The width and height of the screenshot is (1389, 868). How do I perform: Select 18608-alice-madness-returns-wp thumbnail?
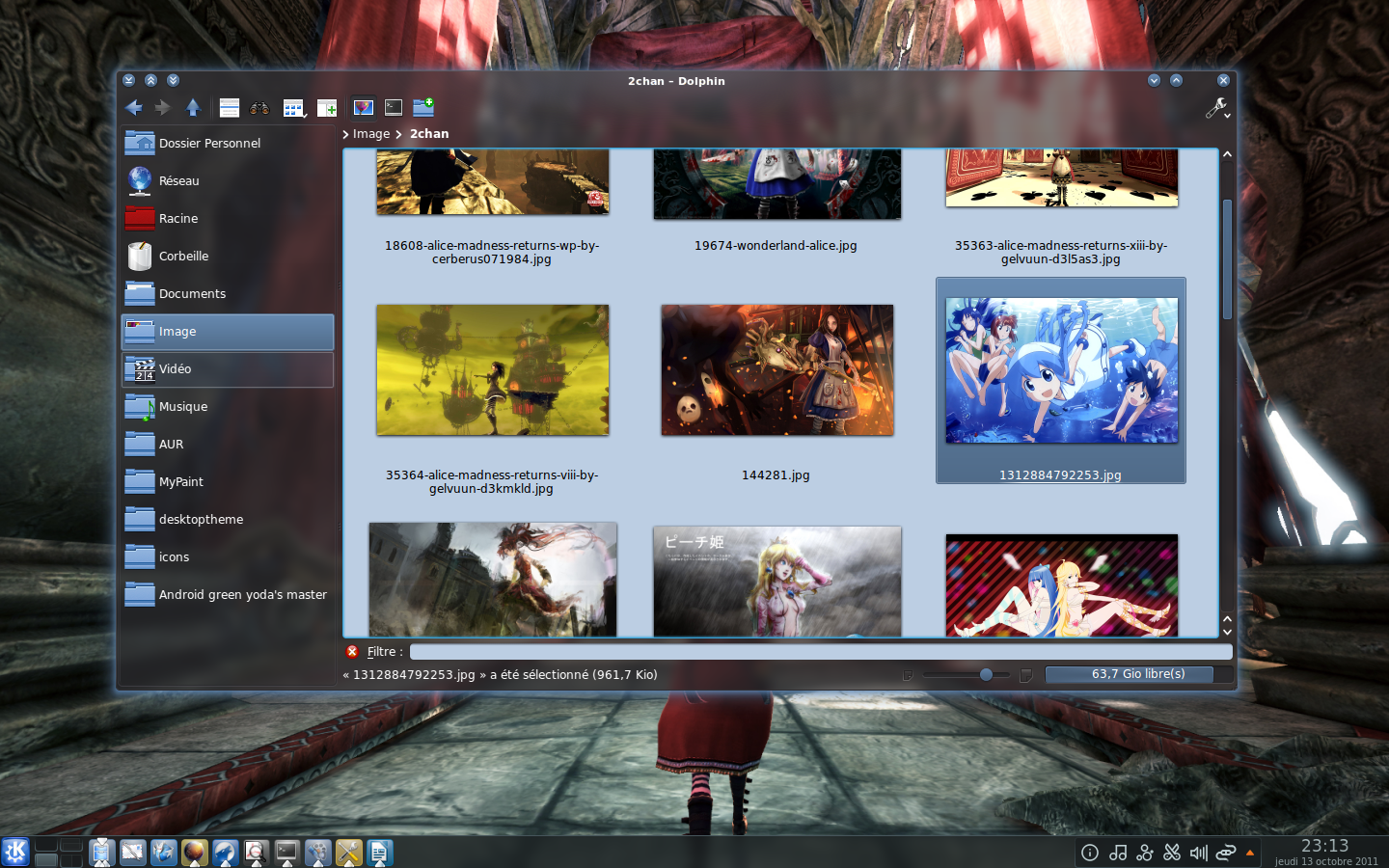[493, 181]
